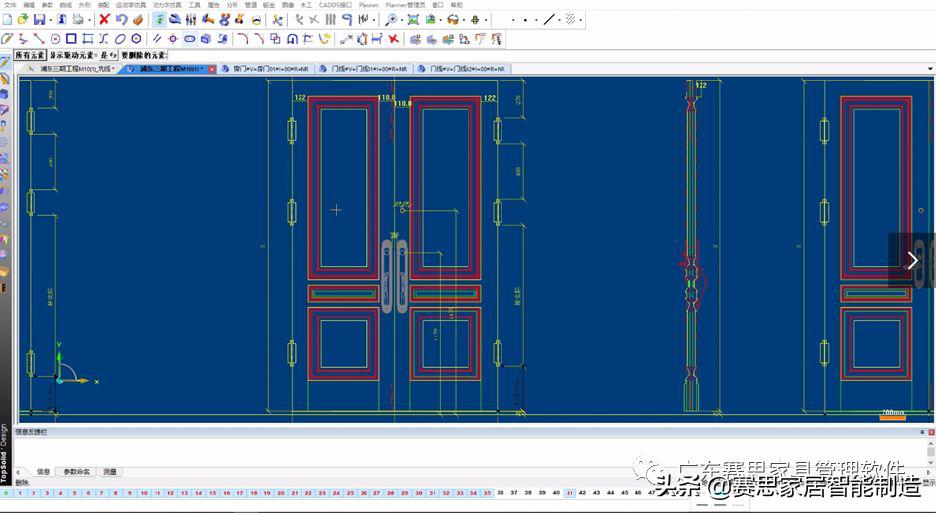Click the 所有元素 button

[x=30, y=55]
